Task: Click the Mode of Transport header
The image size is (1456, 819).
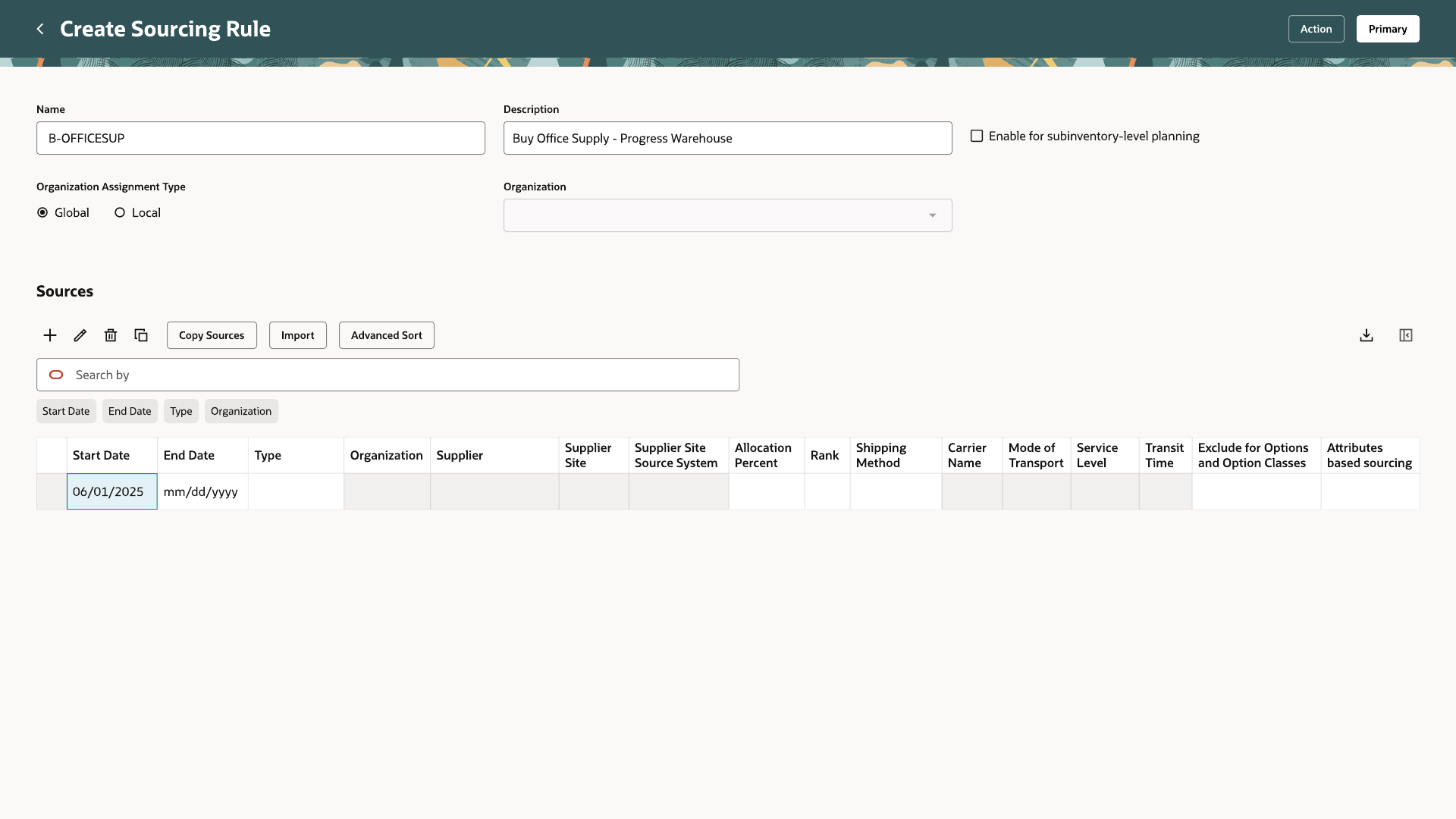Action: (x=1037, y=455)
